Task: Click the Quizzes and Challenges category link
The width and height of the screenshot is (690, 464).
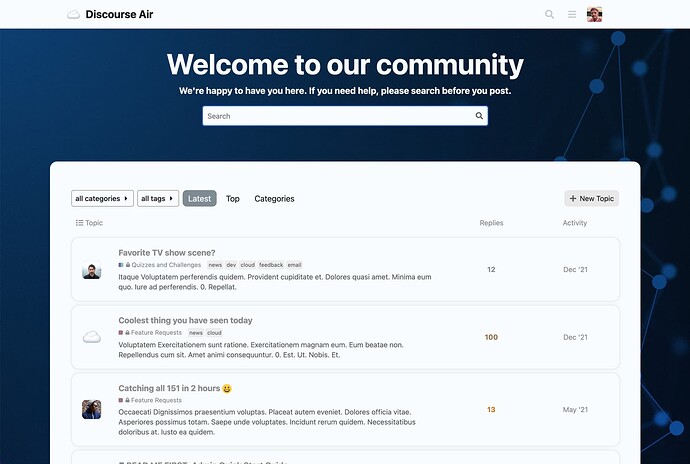Action: (165, 265)
